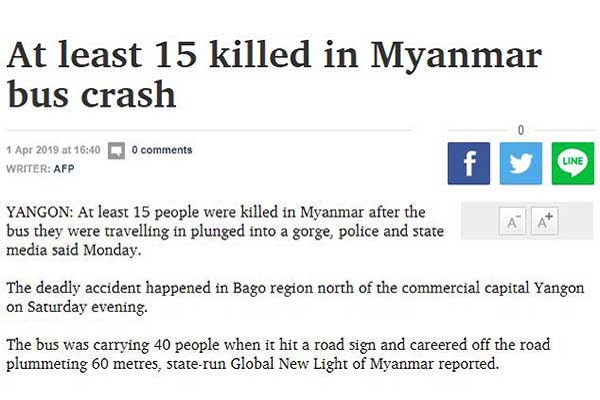Screen dimensions: 600x400
Task: Click the comment bubble icon
Action: point(116,150)
